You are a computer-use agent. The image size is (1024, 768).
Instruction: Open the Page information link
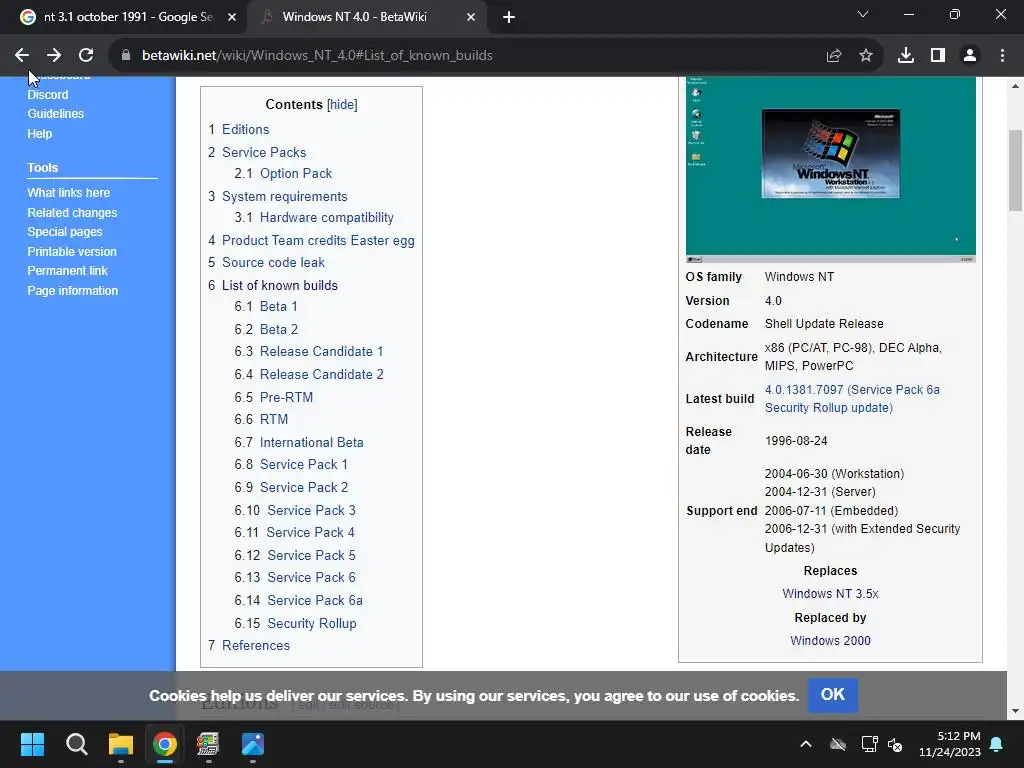click(72, 291)
